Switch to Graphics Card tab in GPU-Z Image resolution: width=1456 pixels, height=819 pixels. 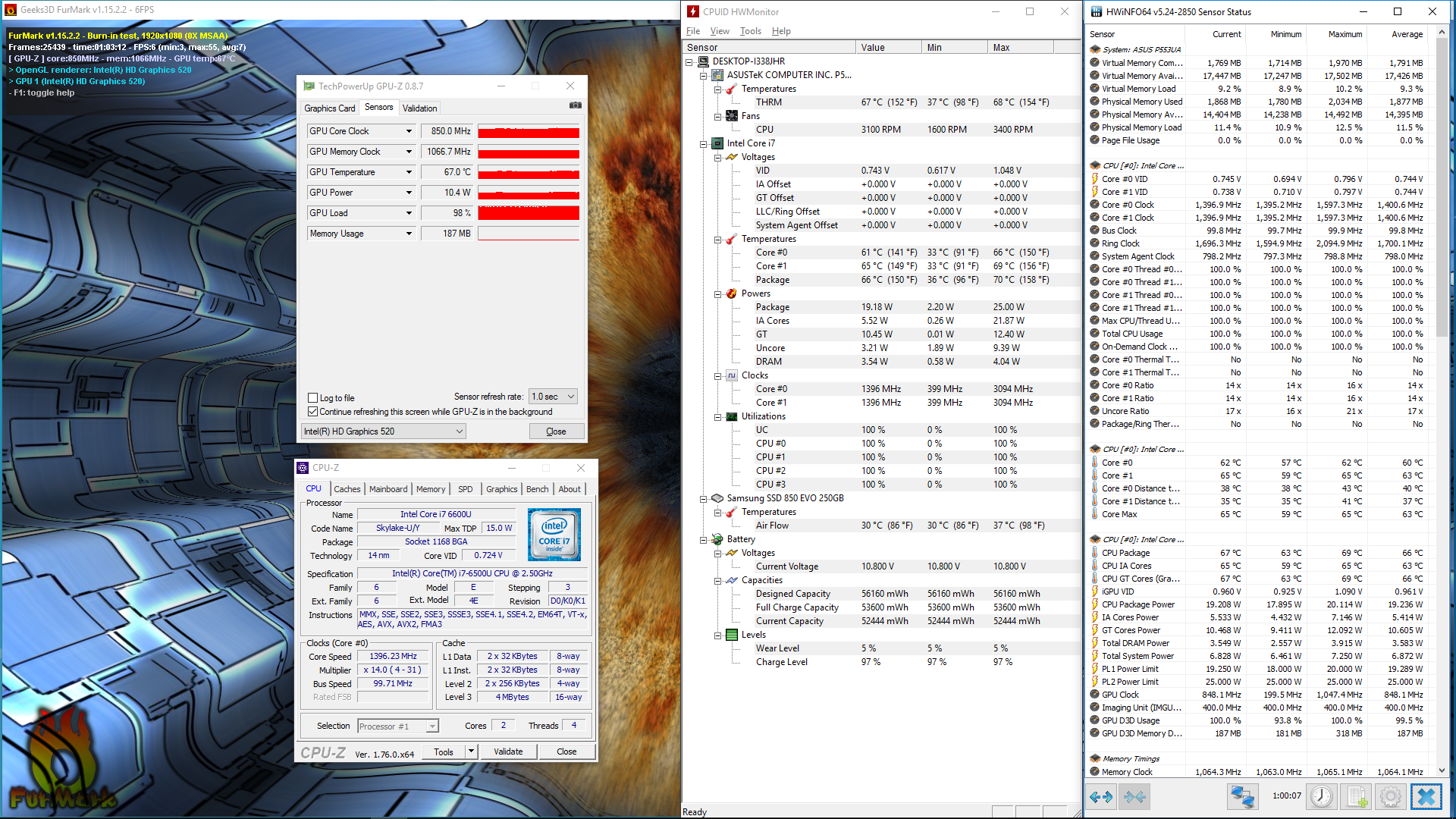[x=329, y=108]
